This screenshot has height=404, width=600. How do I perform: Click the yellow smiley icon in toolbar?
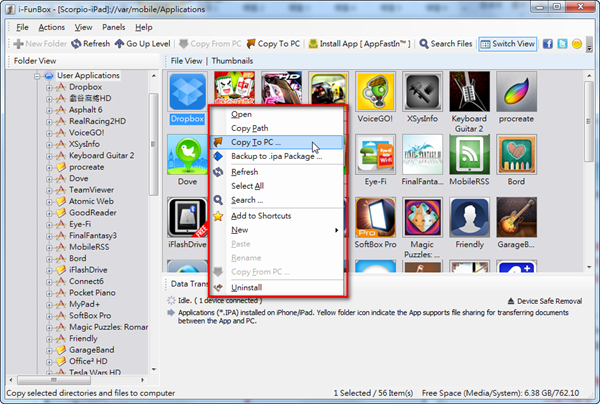point(577,44)
